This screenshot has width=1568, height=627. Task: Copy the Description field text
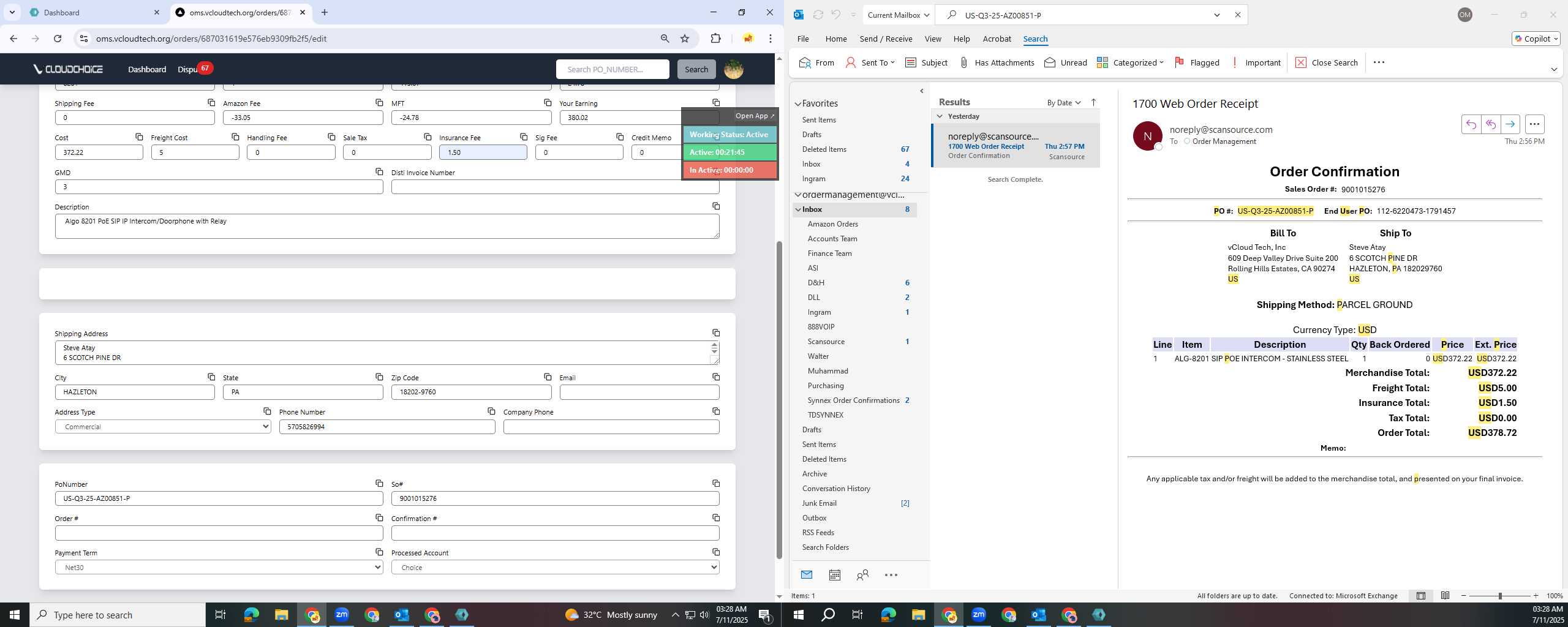715,206
